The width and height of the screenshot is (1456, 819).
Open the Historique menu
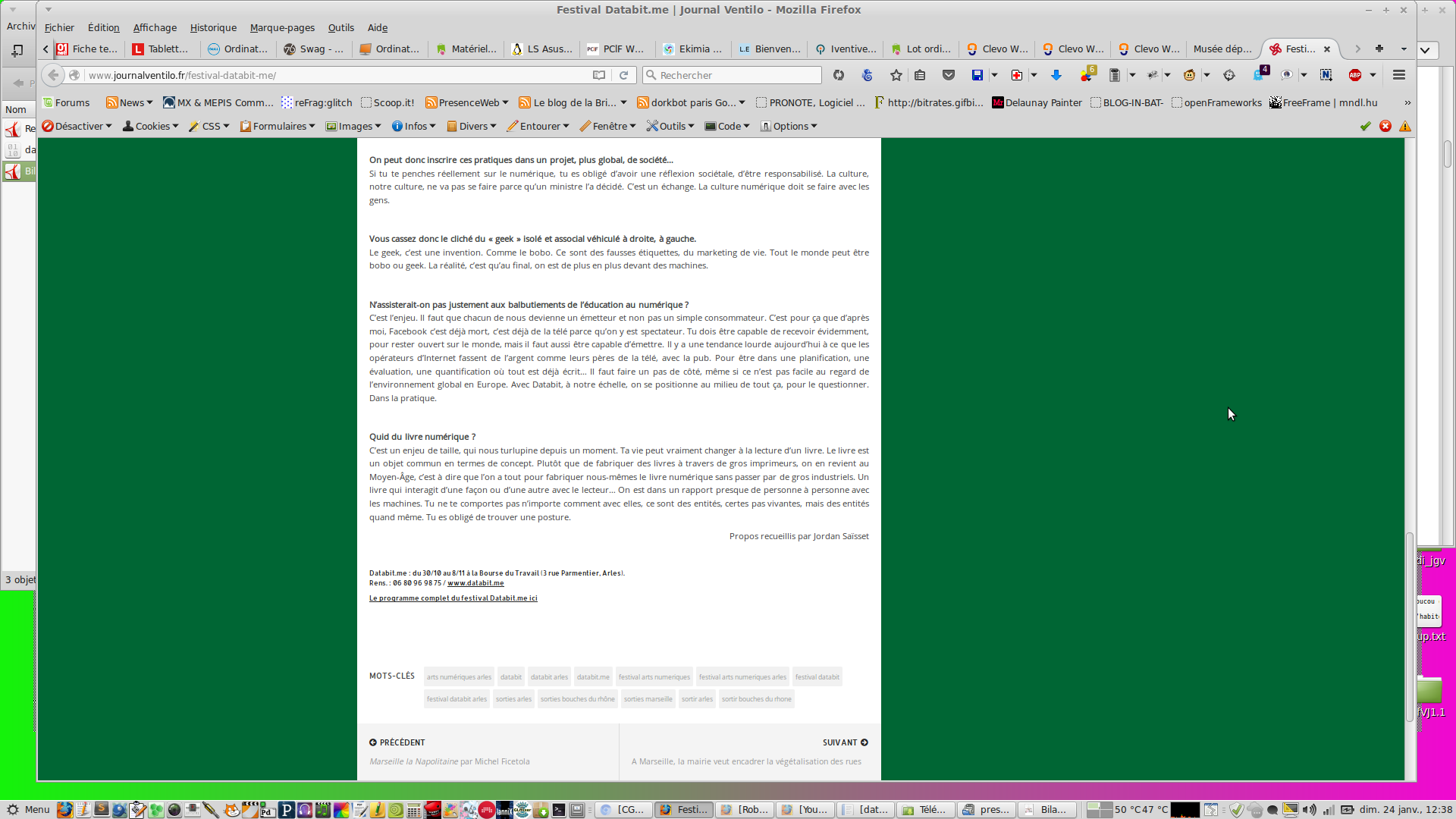point(213,28)
